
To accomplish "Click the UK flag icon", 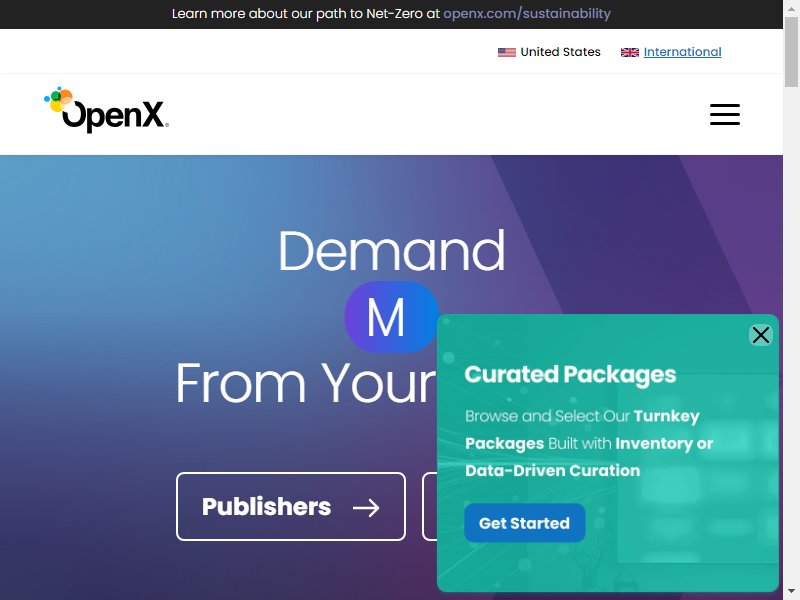I will coord(630,52).
